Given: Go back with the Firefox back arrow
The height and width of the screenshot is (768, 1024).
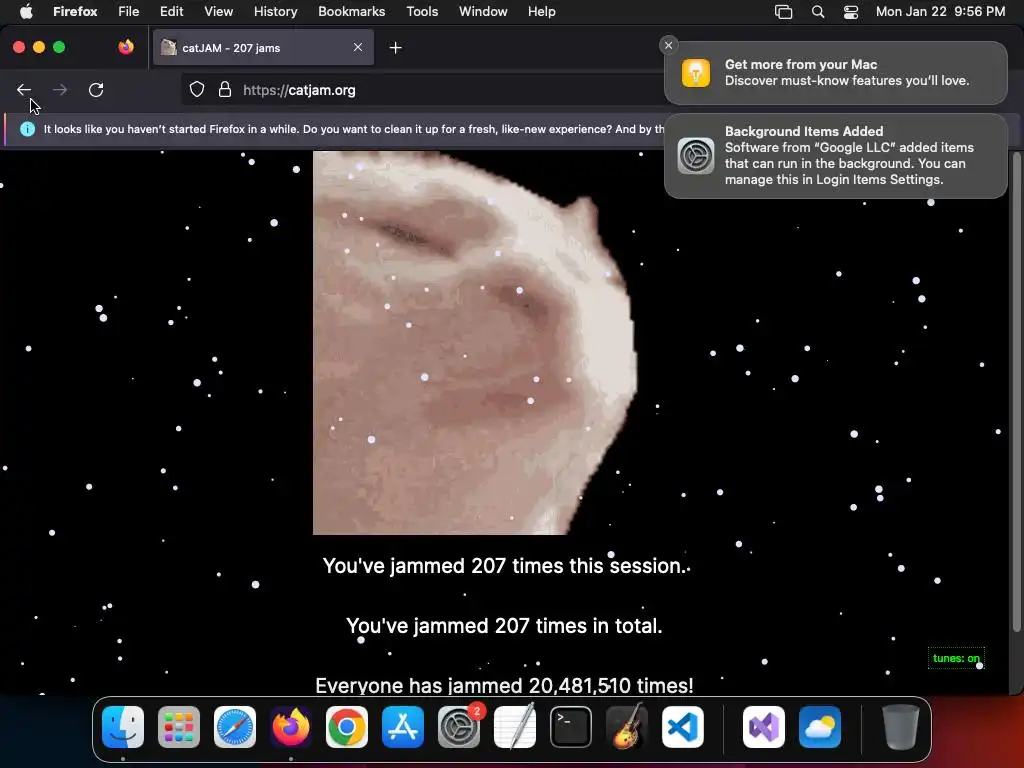Looking at the screenshot, I should click(x=24, y=89).
